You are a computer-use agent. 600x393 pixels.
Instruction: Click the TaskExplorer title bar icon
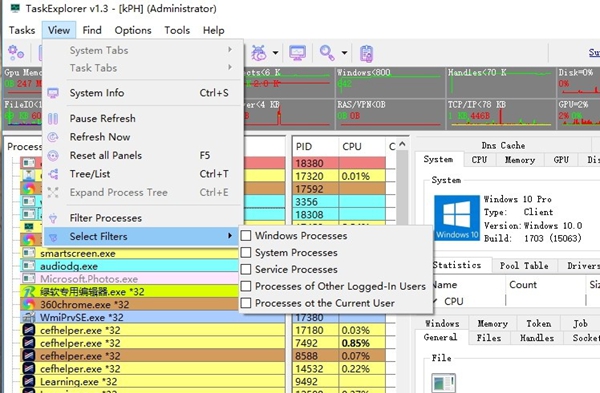tap(15, 8)
